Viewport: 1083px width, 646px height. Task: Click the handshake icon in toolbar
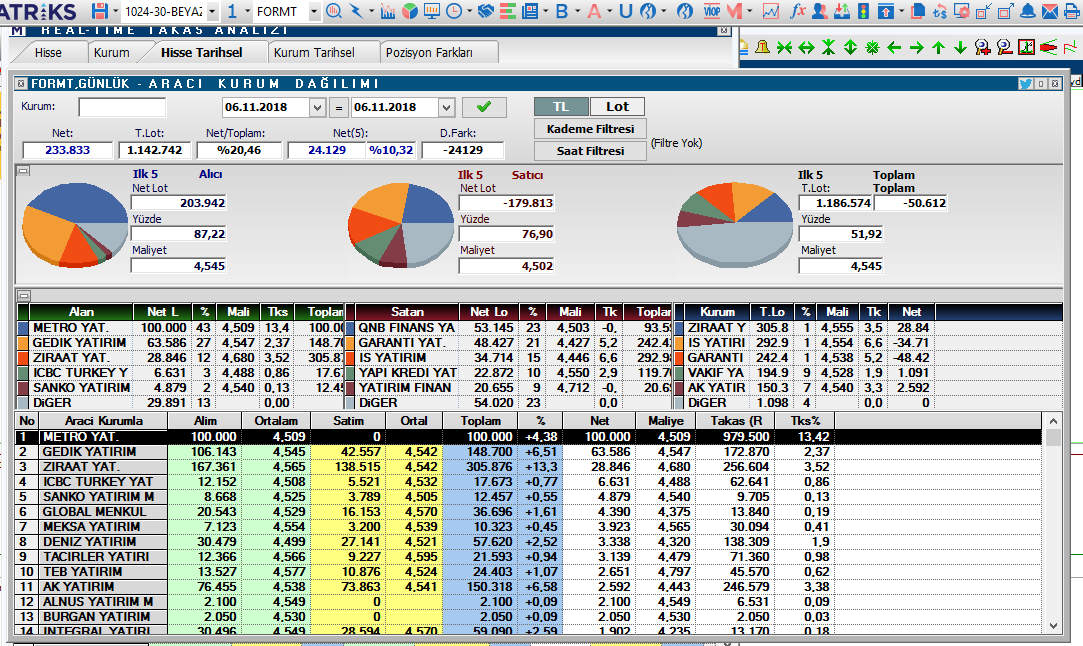pos(486,11)
